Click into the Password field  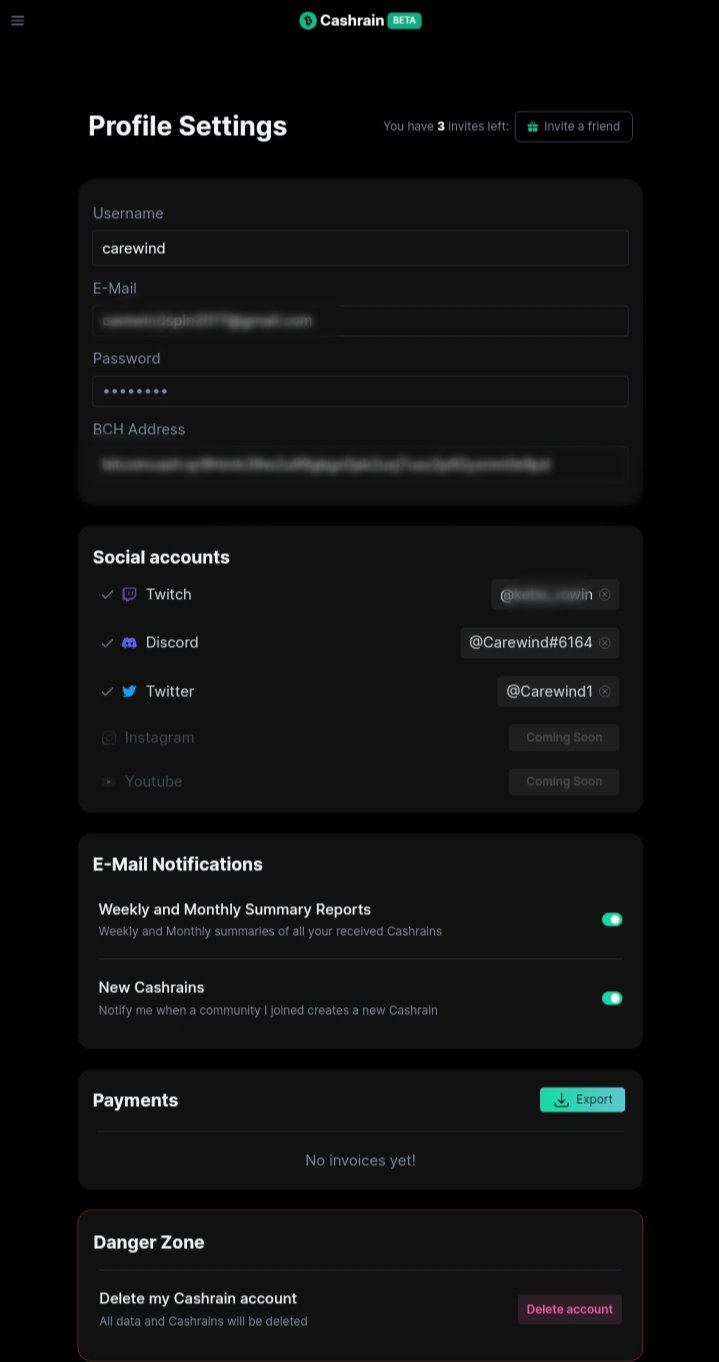click(360, 391)
